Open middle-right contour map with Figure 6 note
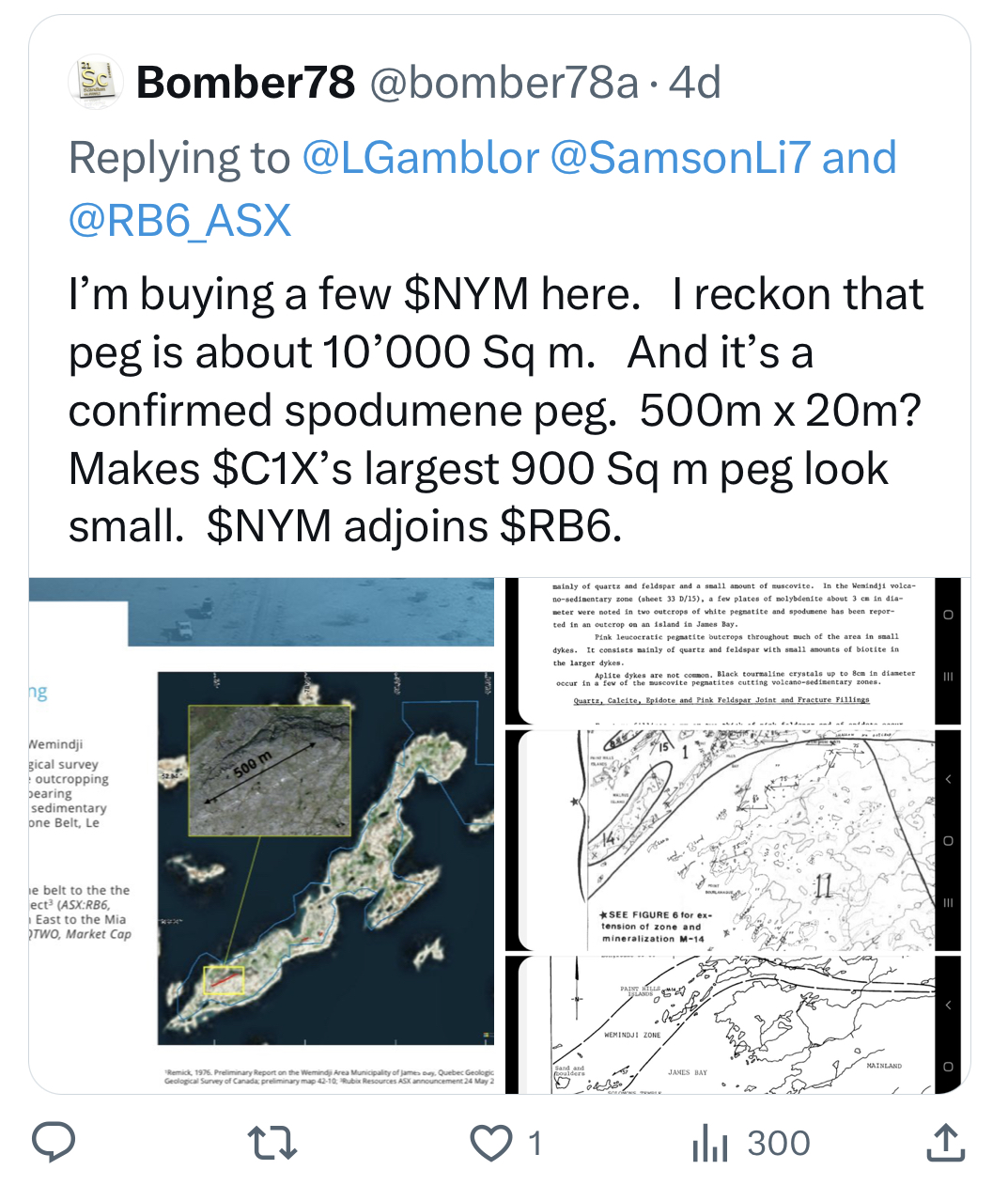Screen dimensions: 1008x1201 pos(733,840)
